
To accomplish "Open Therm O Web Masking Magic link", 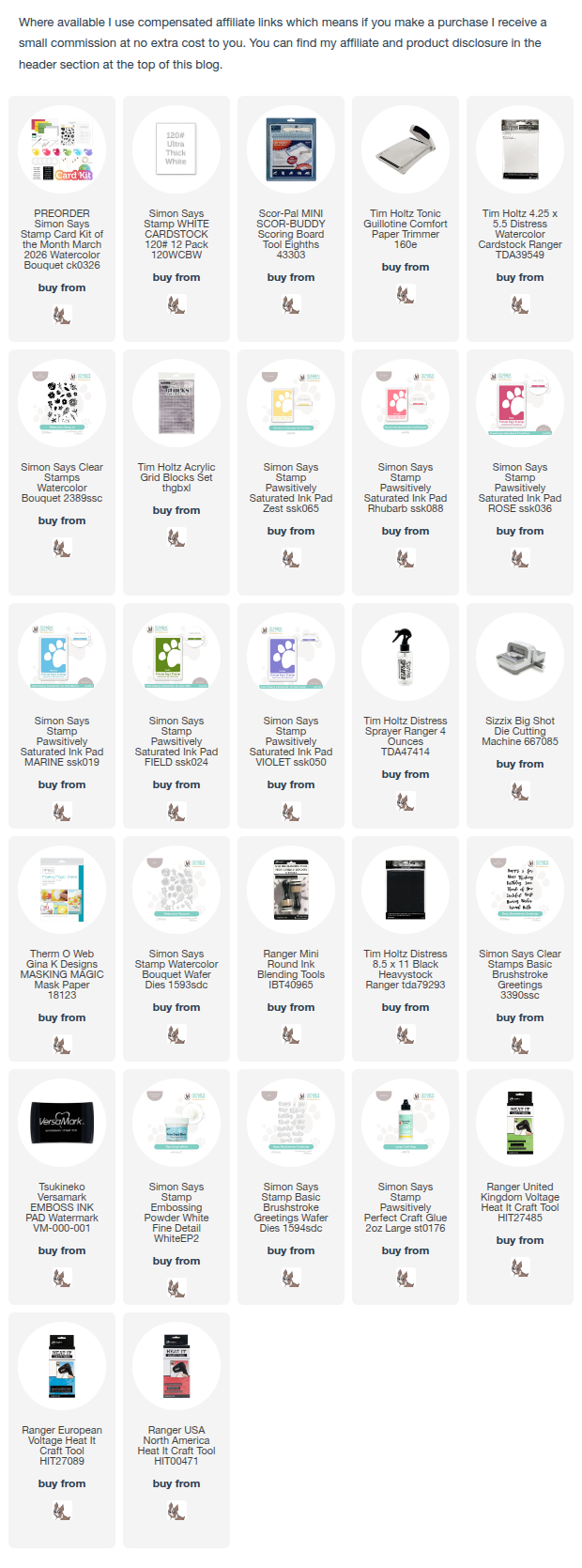I will coord(62,974).
